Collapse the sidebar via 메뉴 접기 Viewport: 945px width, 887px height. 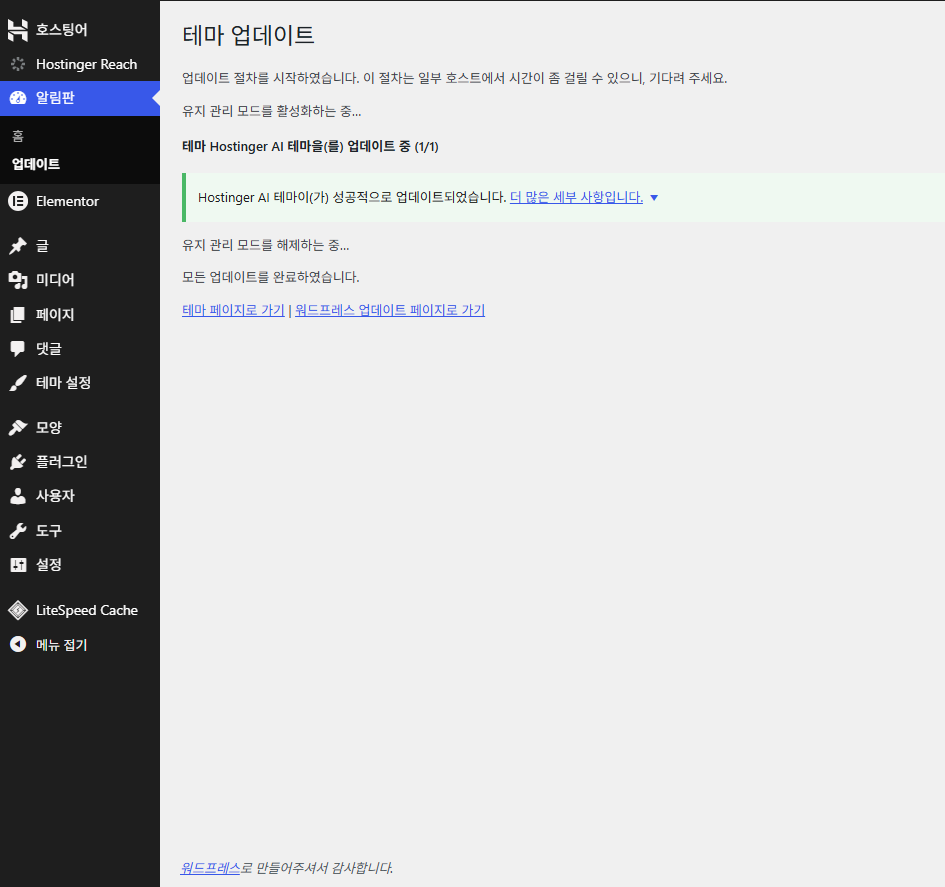[x=80, y=644]
